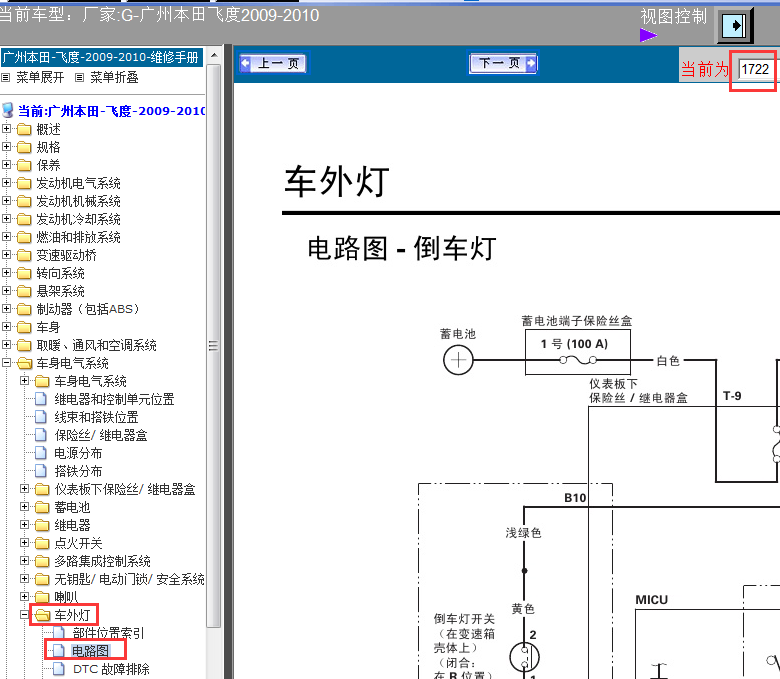Click the menu collapse list icon beside 菜单折叠

pos(80,78)
